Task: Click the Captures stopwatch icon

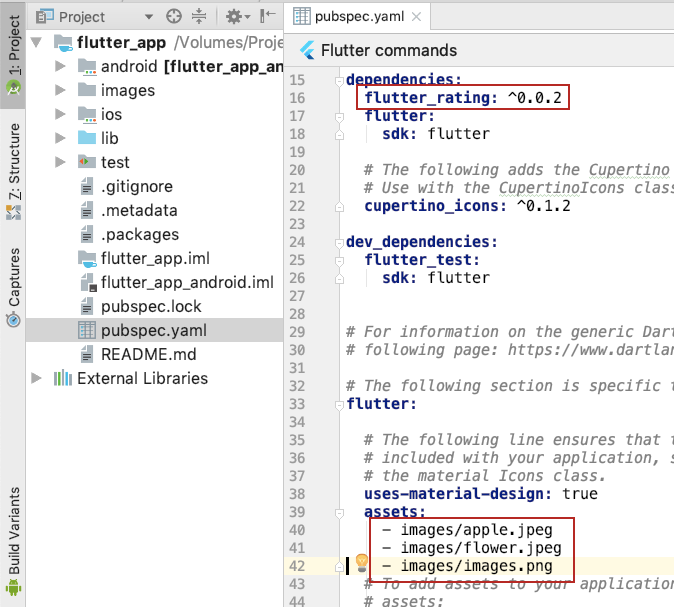Action: click(13, 320)
